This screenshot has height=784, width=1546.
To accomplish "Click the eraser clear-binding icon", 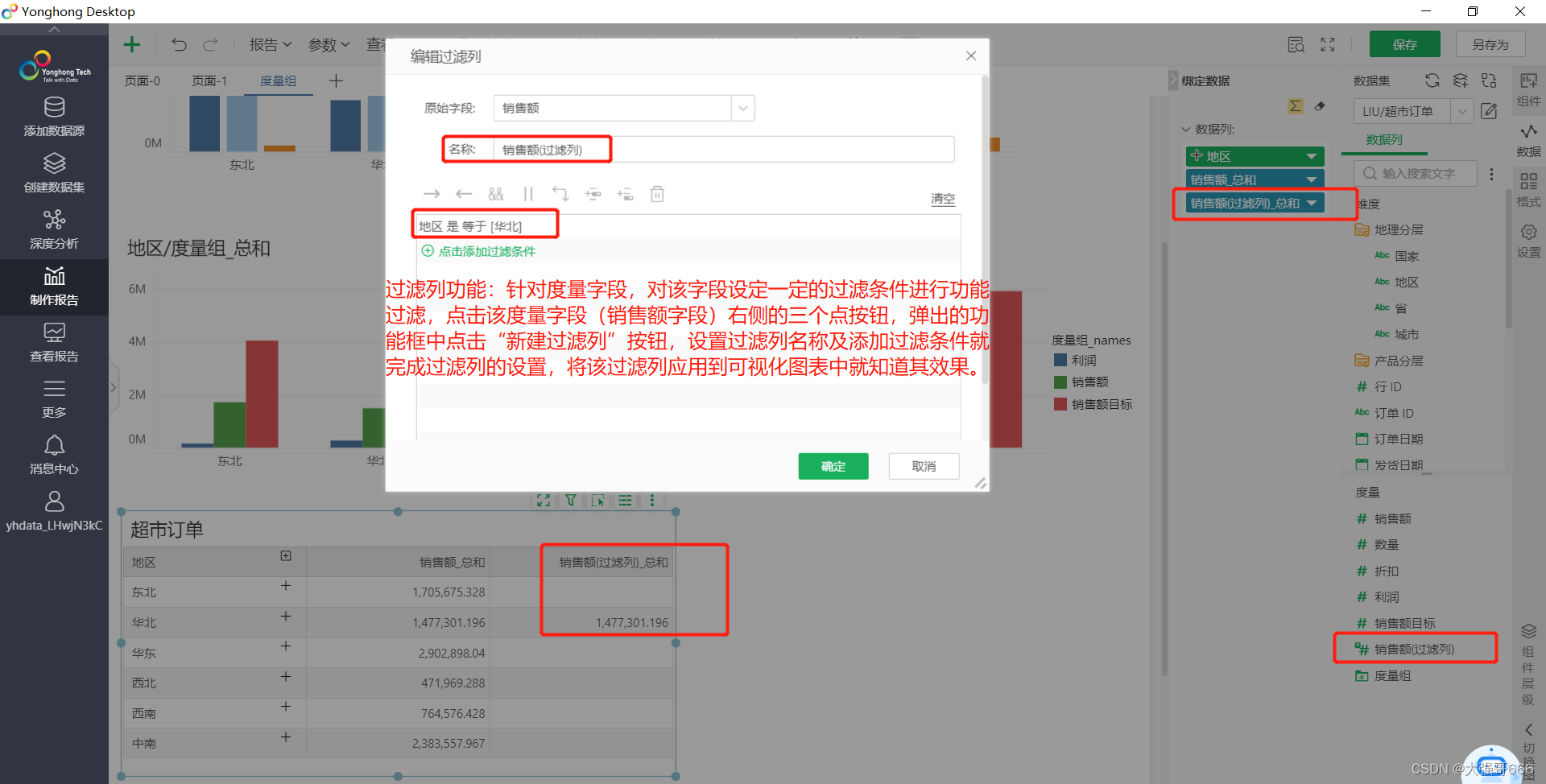I will coord(1320,106).
